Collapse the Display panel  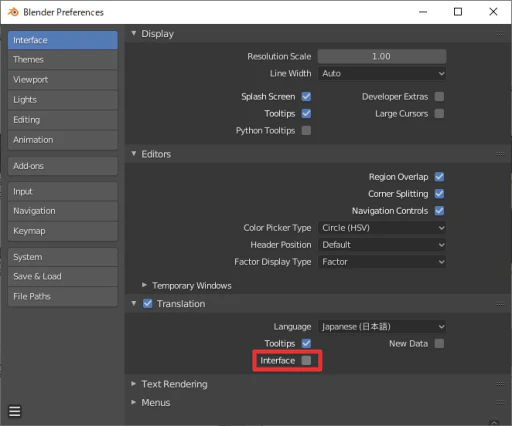[134, 33]
